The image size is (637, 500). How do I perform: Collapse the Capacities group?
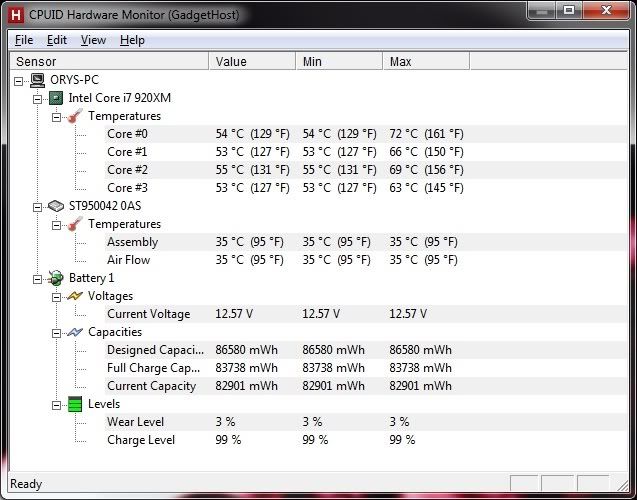pyautogui.click(x=56, y=333)
